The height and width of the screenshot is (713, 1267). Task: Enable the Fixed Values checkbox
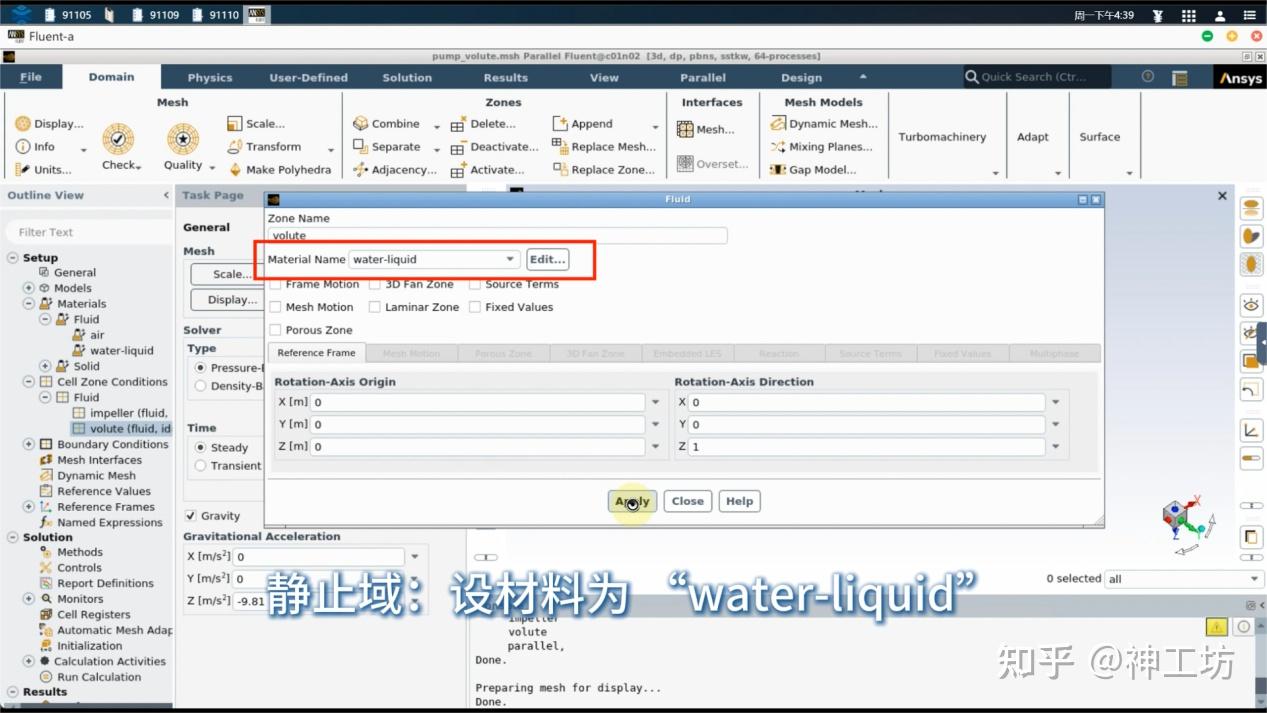click(x=475, y=307)
